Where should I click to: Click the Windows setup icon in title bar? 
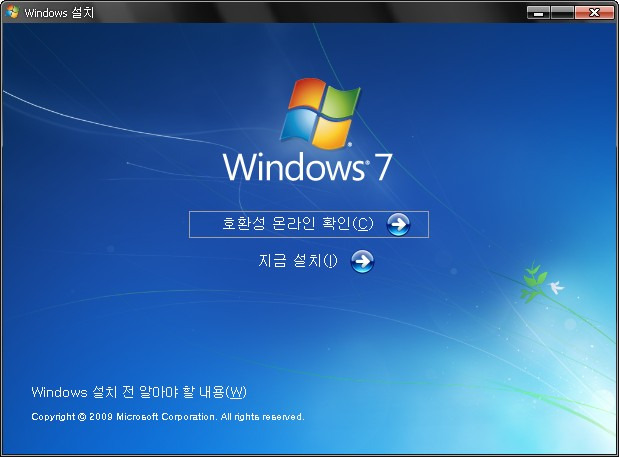click(x=12, y=12)
